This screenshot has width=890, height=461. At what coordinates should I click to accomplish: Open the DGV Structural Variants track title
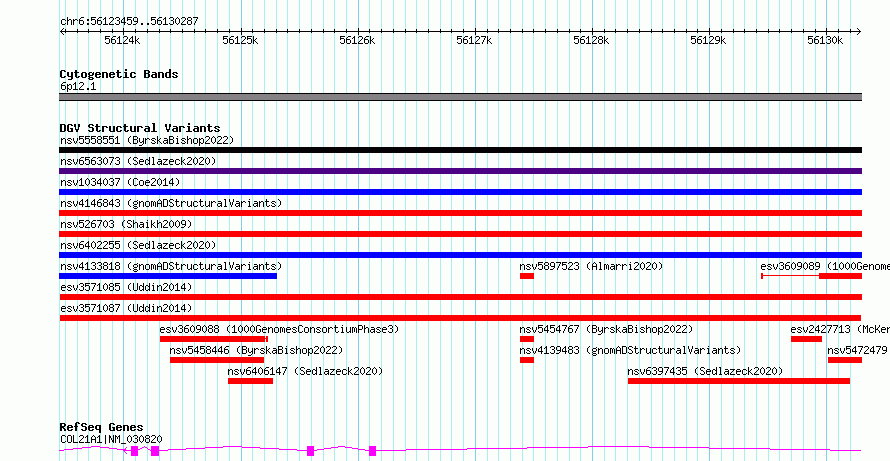(x=140, y=128)
